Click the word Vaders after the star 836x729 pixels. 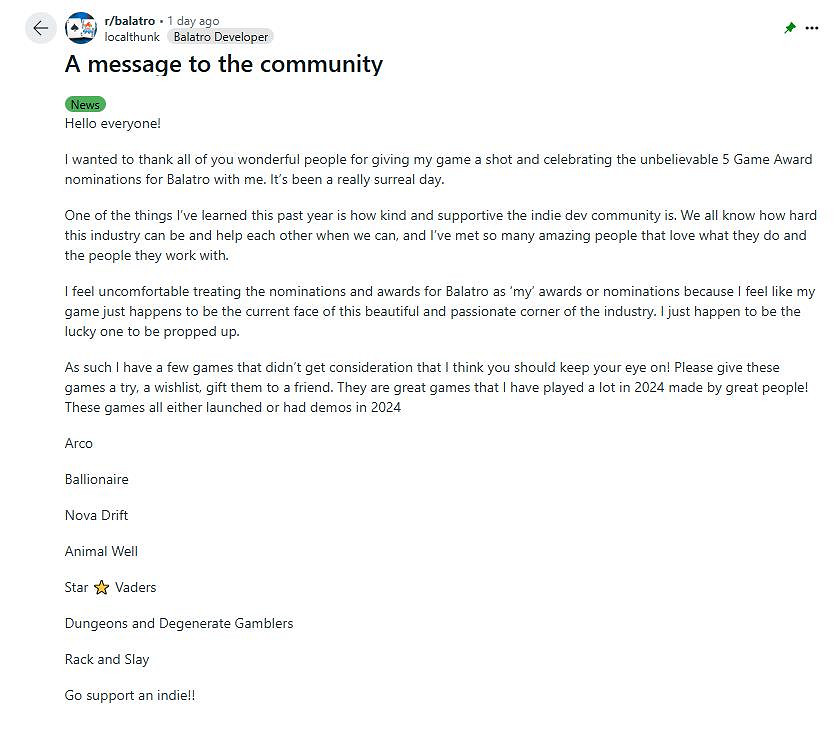coord(135,587)
